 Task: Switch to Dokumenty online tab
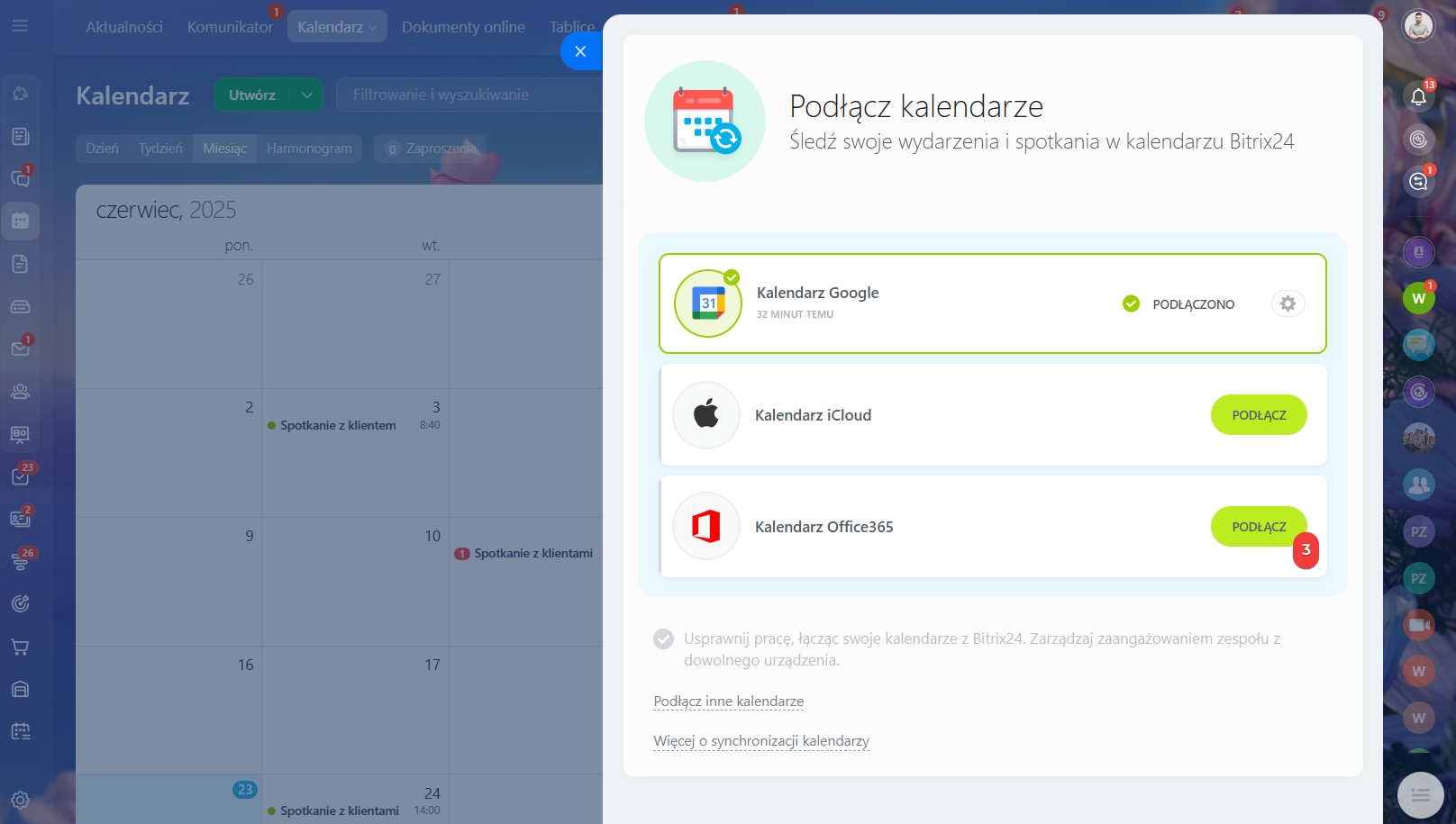(463, 27)
